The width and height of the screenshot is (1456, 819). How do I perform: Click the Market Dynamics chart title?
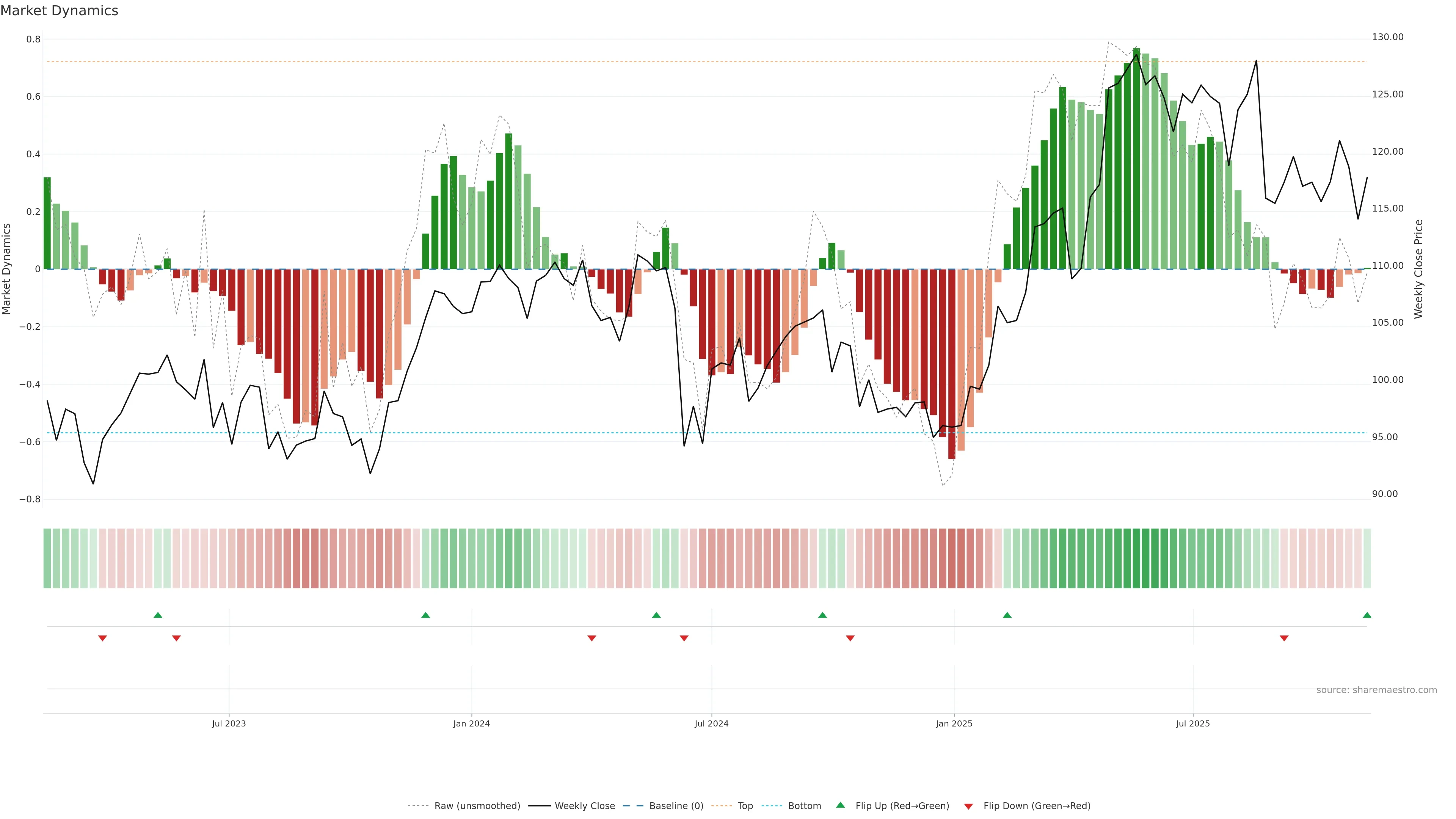coord(60,11)
